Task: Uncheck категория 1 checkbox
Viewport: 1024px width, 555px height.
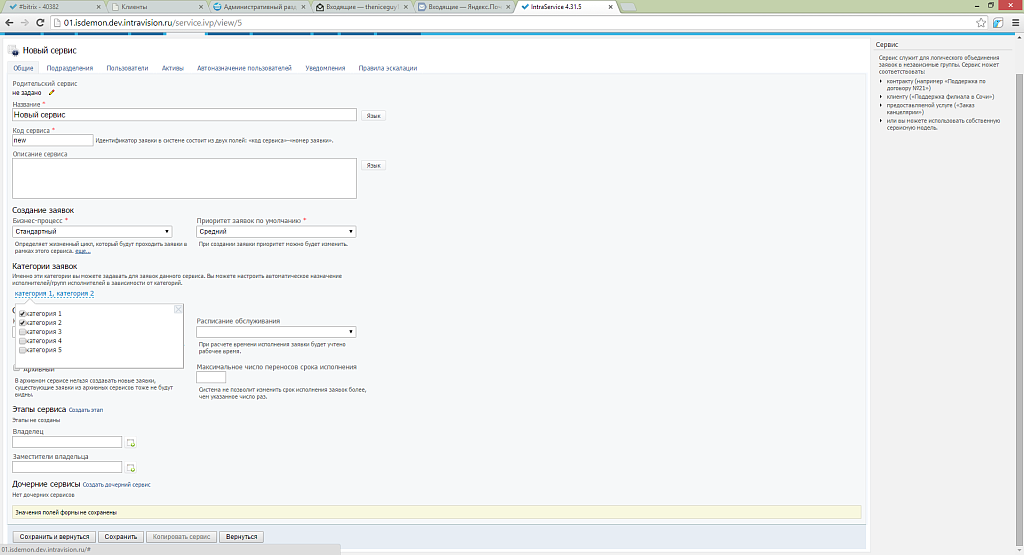Action: click(x=22, y=314)
